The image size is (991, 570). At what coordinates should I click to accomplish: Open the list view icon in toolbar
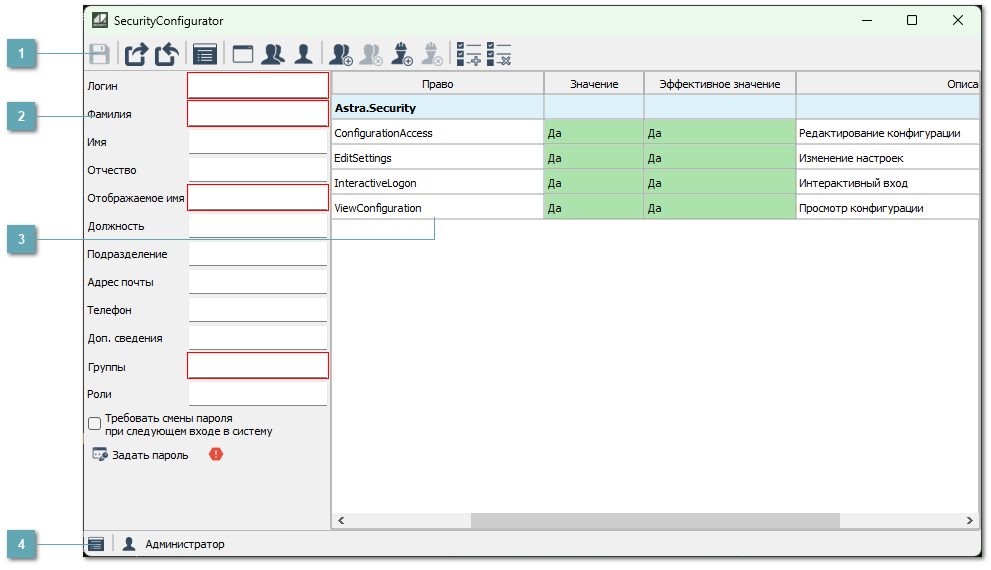pos(205,54)
